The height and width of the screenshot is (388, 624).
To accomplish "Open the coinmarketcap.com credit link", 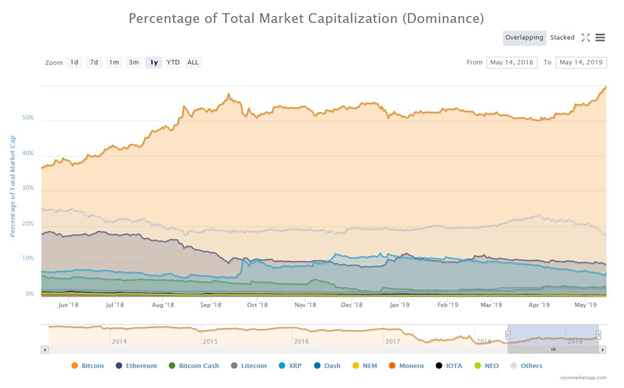I will click(x=583, y=378).
